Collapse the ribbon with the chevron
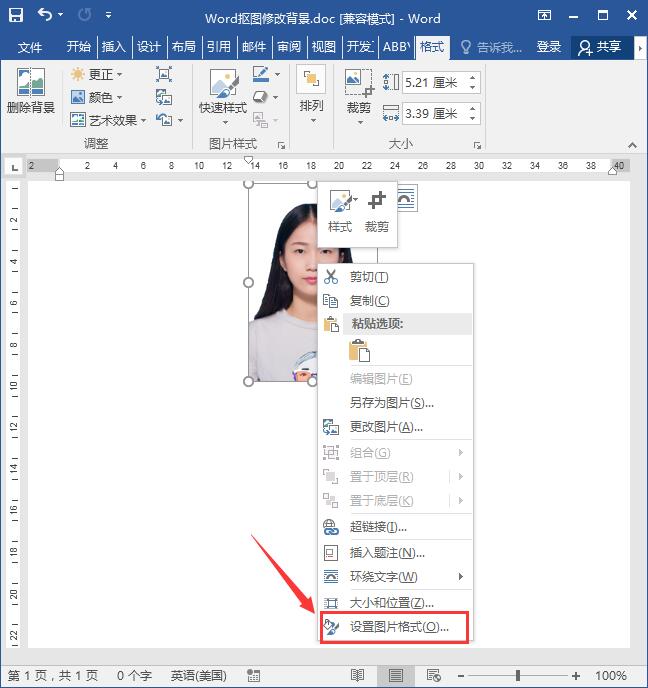The image size is (648, 688). pyautogui.click(x=632, y=145)
